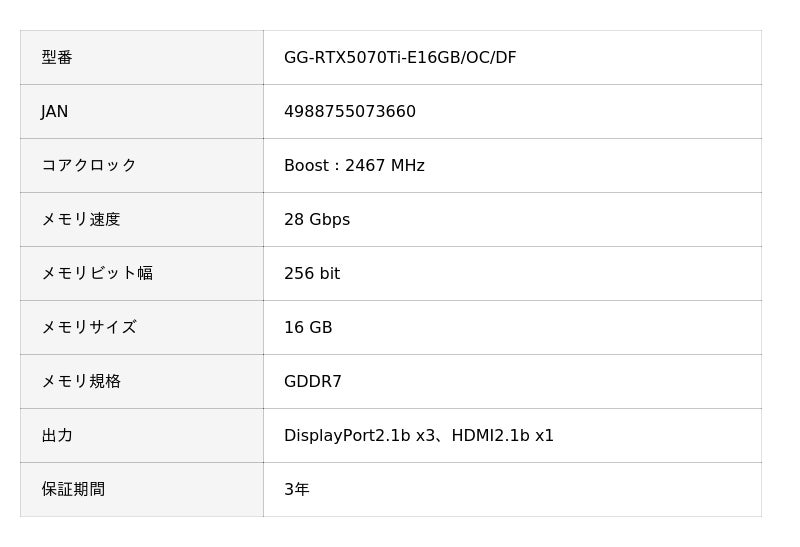Click the 出力 label
Image resolution: width=800 pixels, height=547 pixels.
tap(57, 436)
